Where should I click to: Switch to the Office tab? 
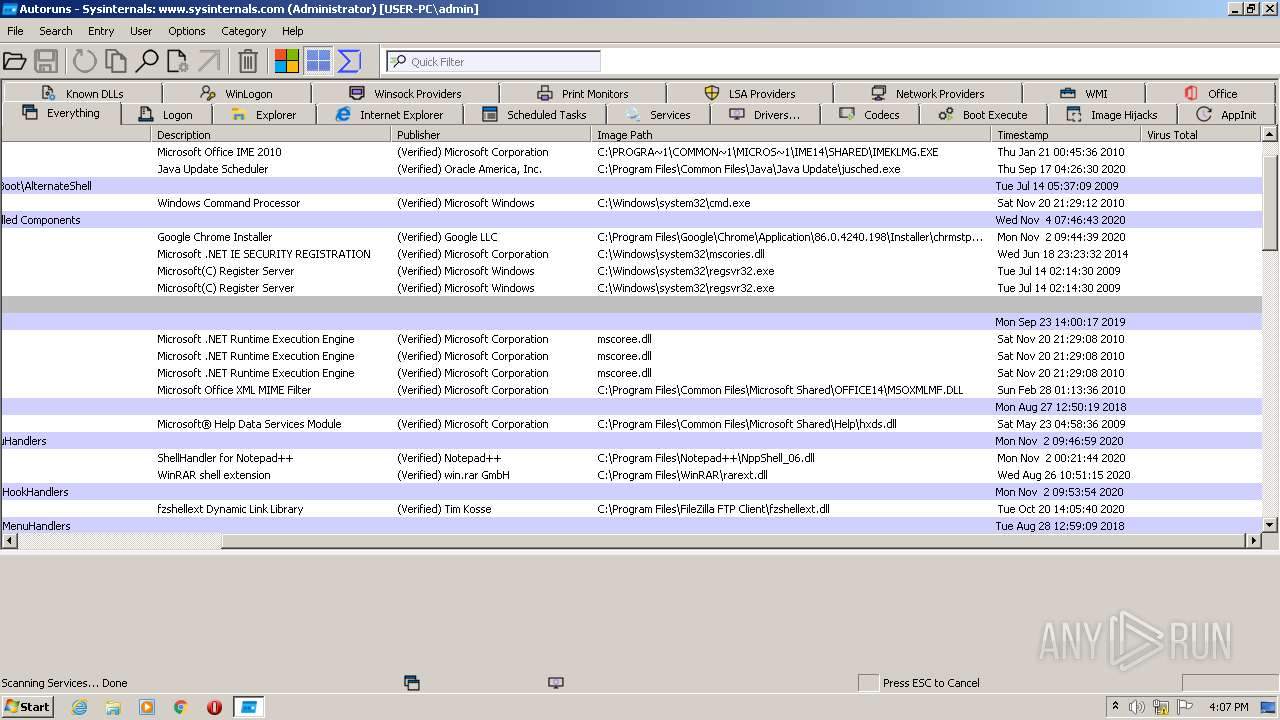pos(1210,93)
